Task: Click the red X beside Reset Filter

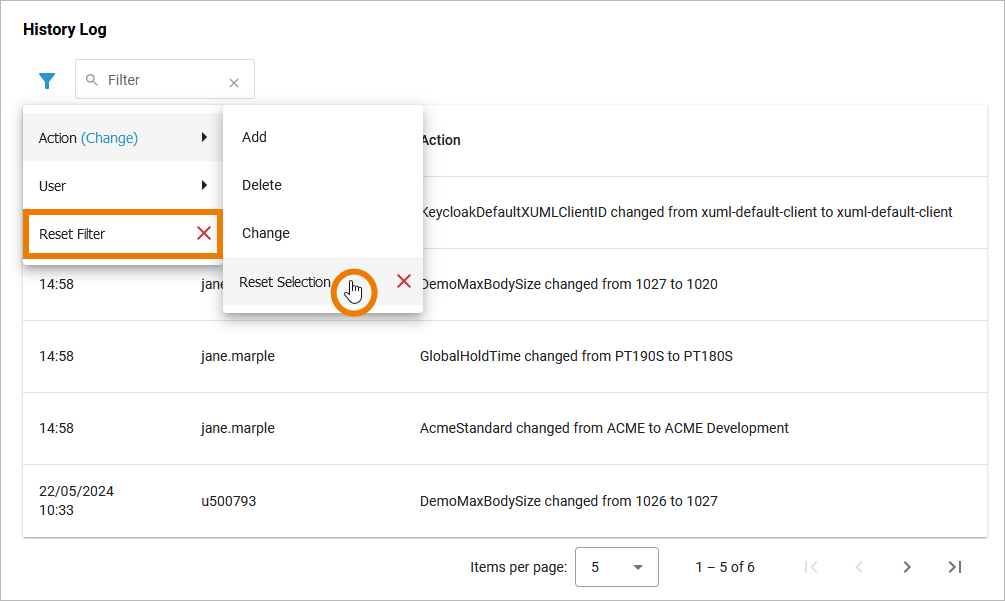Action: click(204, 233)
